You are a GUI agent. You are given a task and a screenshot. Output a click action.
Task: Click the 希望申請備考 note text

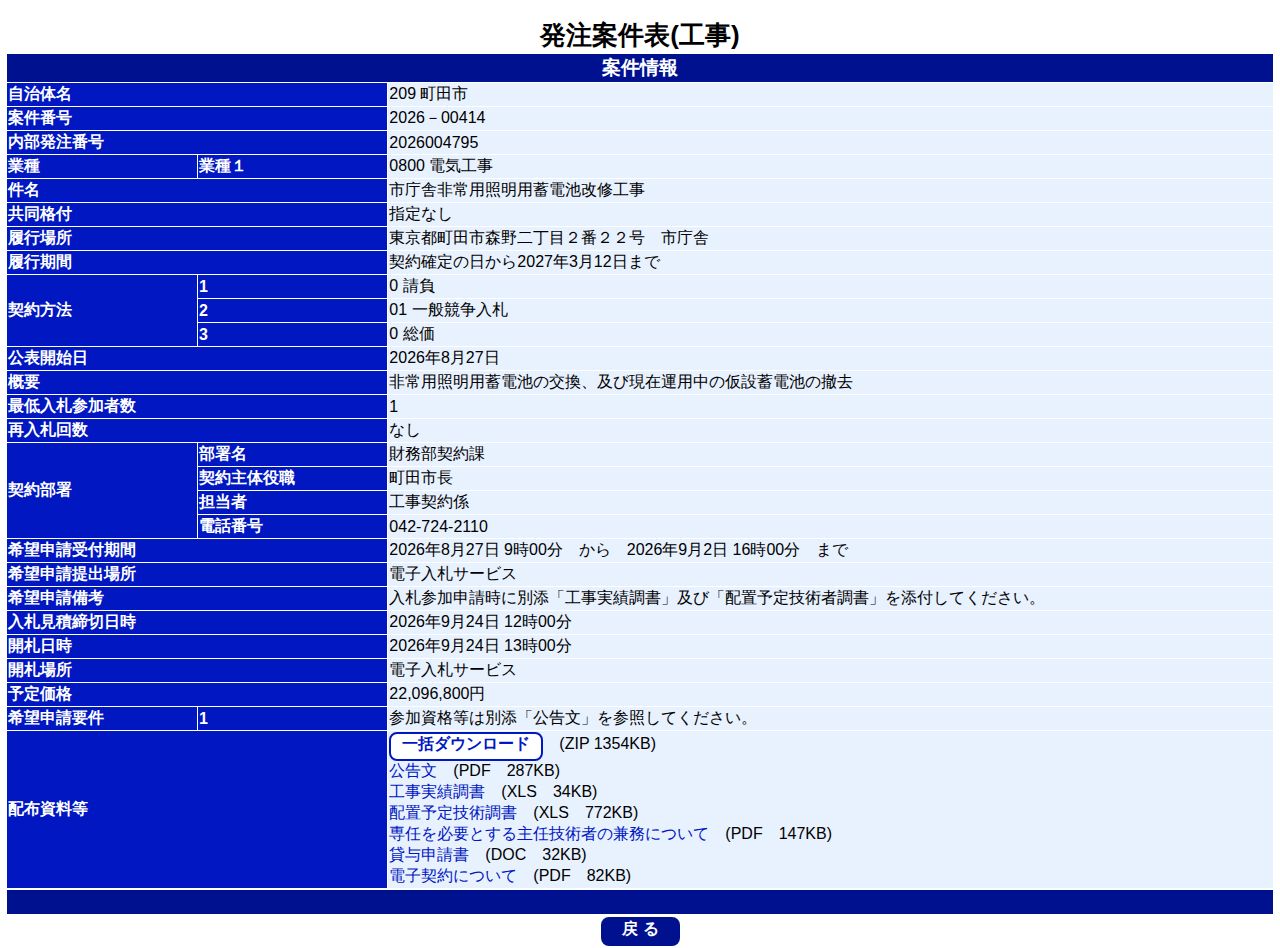point(713,598)
